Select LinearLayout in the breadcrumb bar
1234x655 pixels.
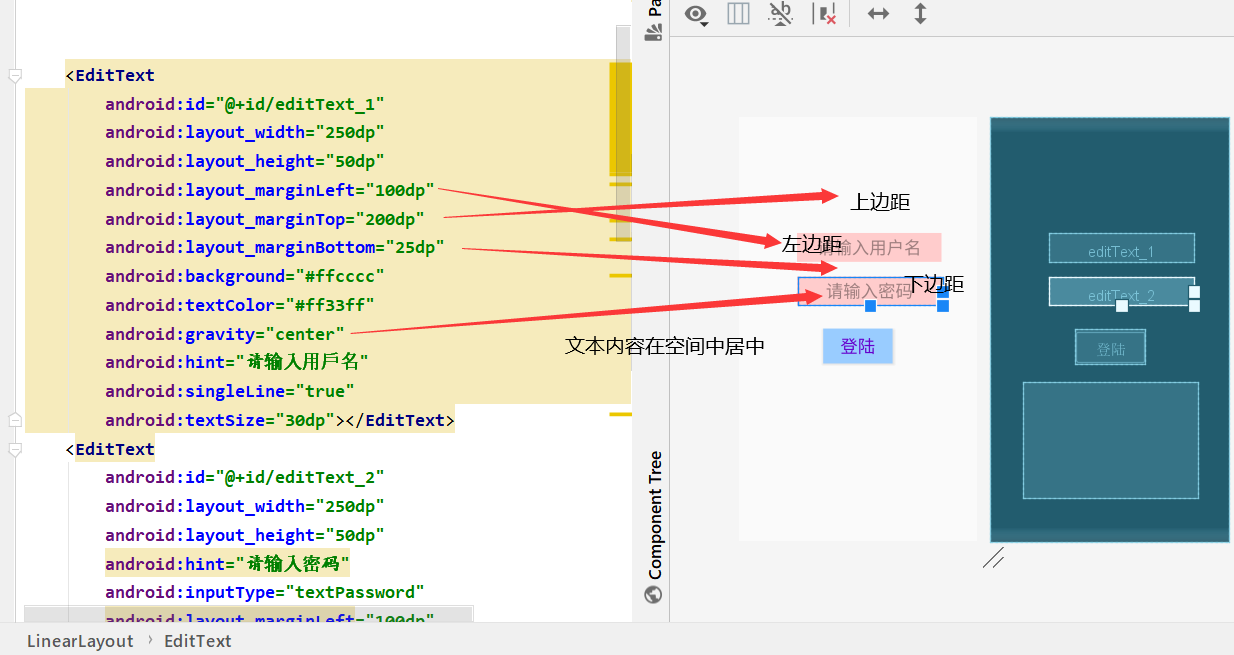(80, 641)
